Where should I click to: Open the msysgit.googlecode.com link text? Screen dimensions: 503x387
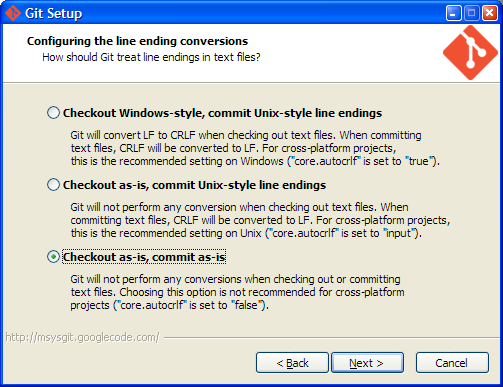coord(82,337)
